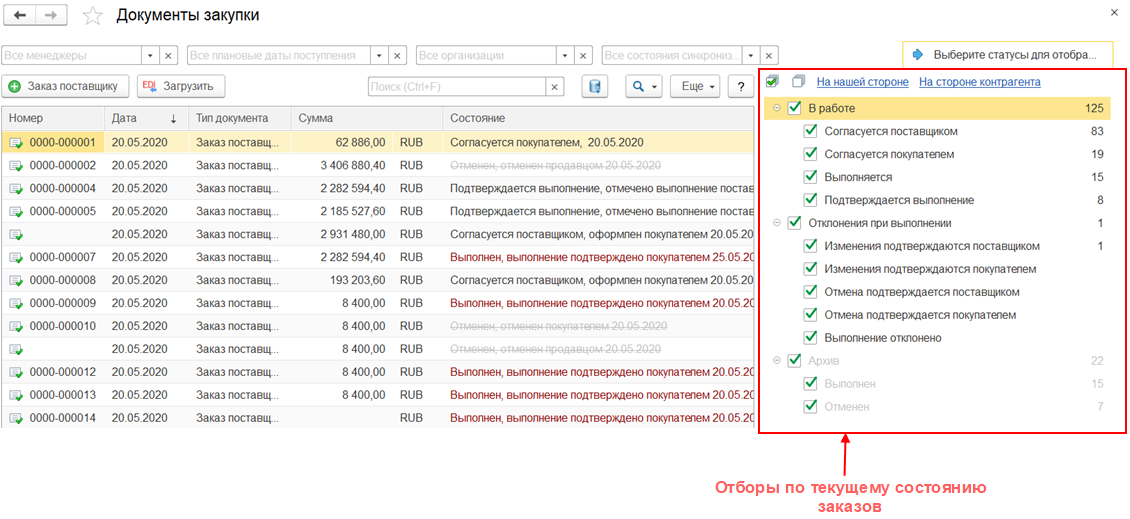Open the На нашей стороне link
1130x519 pixels.
click(x=862, y=82)
